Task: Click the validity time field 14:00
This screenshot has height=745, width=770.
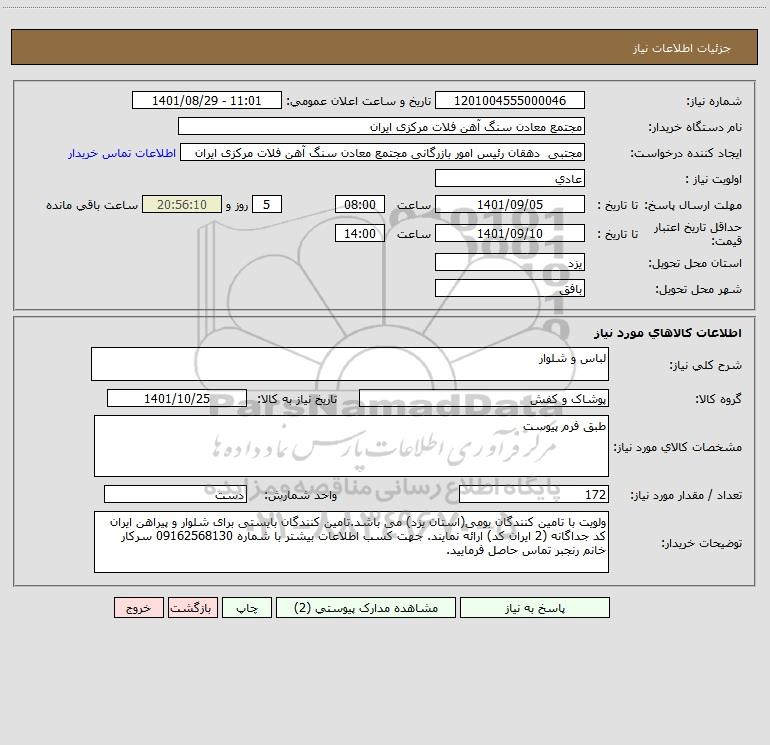Action: [x=359, y=233]
